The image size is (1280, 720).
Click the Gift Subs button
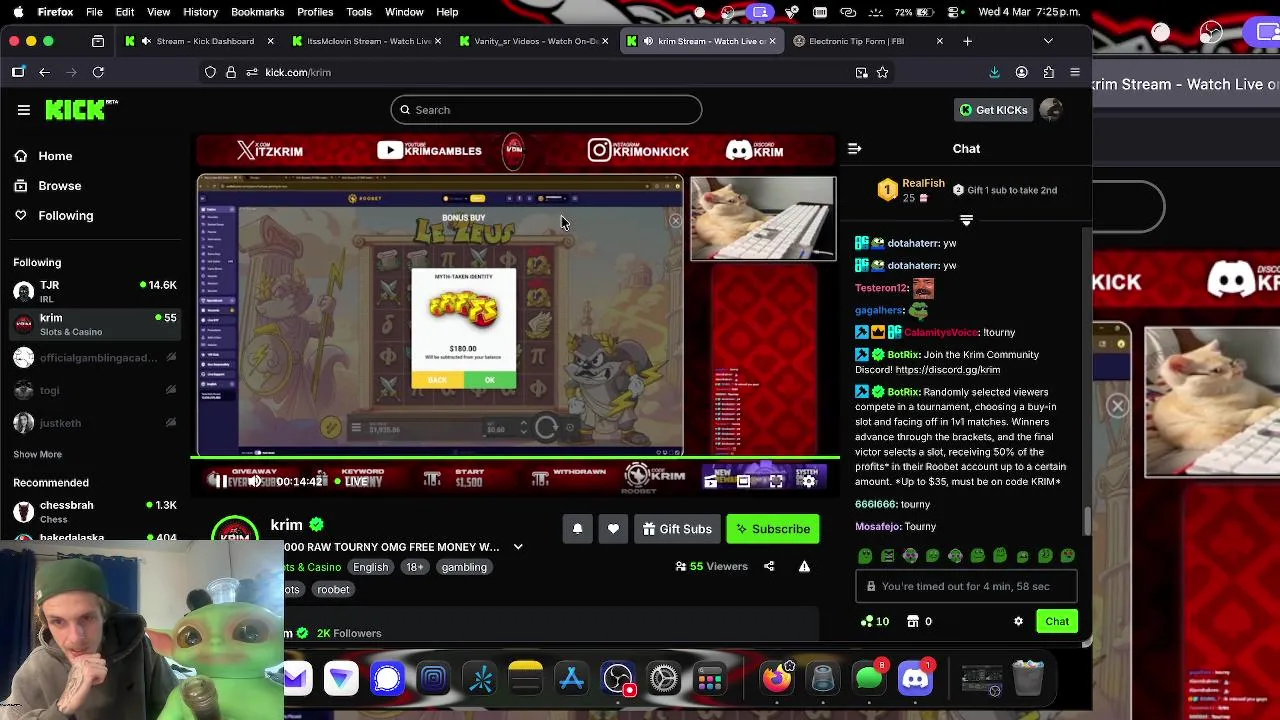pyautogui.click(x=677, y=529)
